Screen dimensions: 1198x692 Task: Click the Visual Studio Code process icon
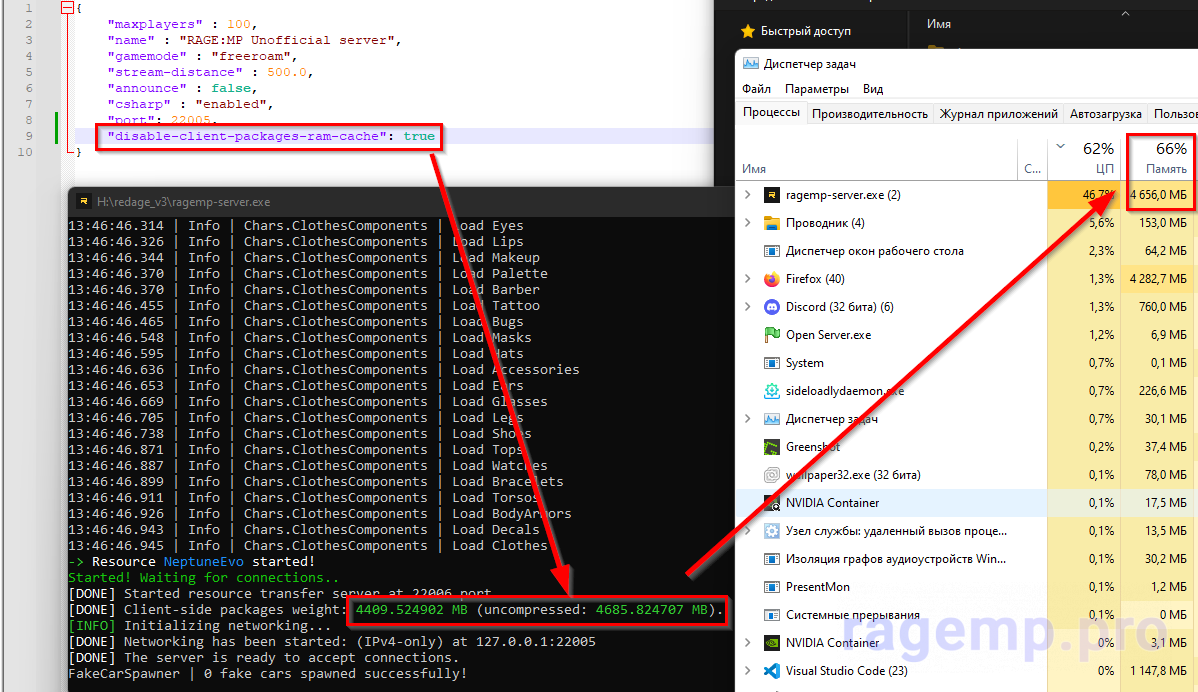click(772, 671)
